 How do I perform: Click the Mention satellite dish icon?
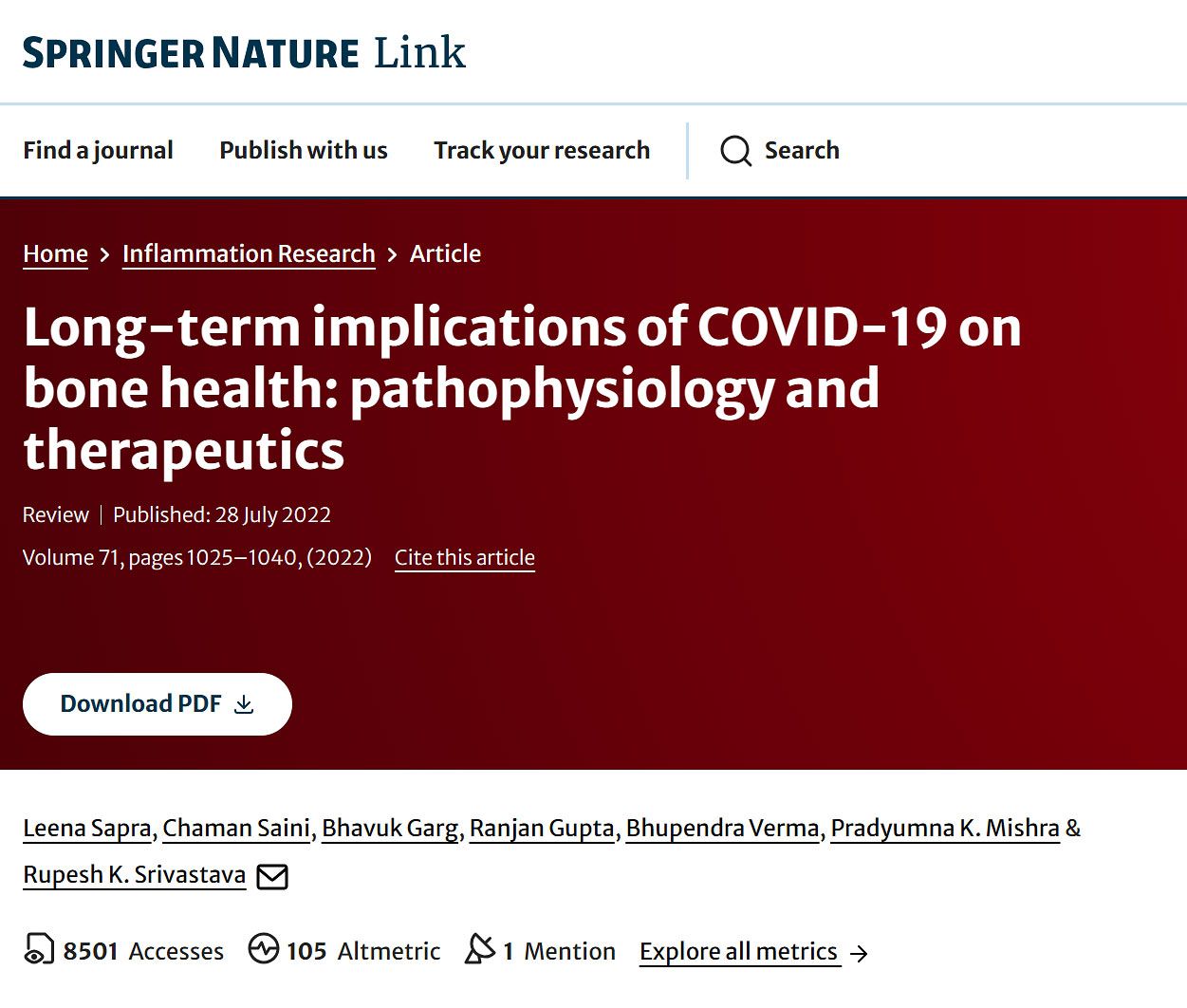(480, 948)
